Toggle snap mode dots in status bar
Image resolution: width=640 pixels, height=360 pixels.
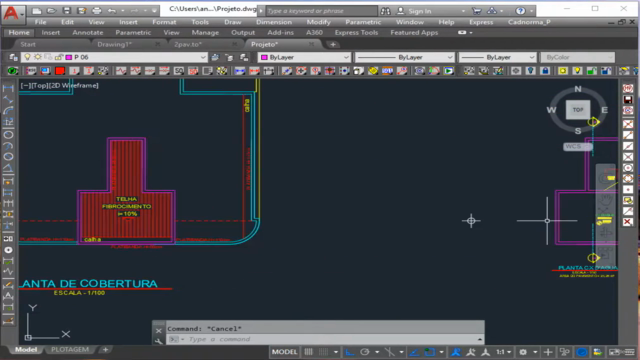point(323,352)
